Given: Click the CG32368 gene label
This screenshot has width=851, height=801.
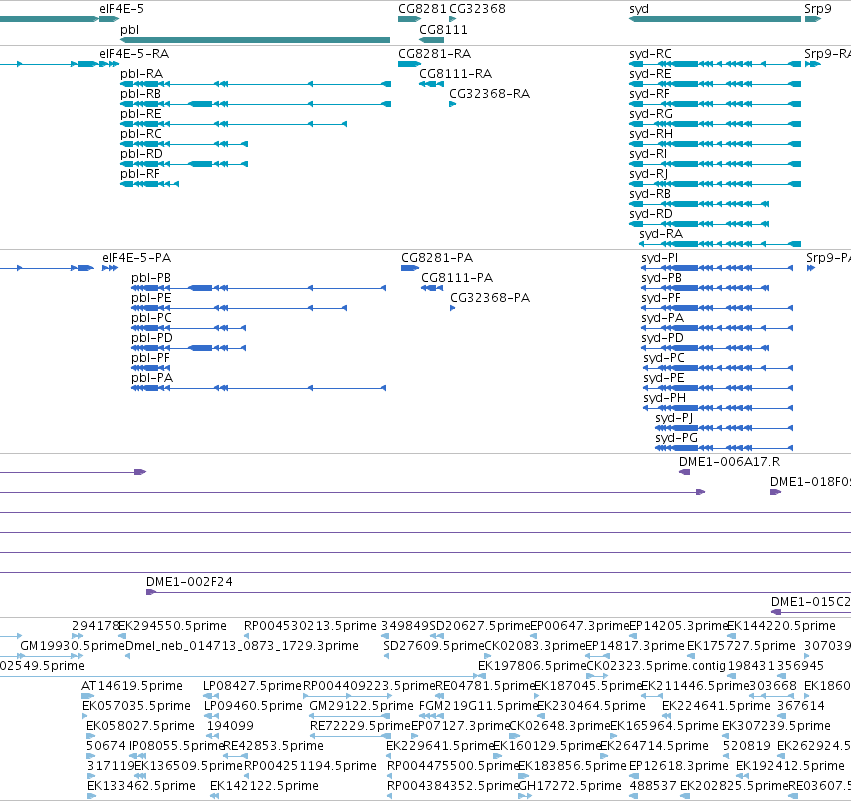Looking at the screenshot, I should tap(478, 9).
